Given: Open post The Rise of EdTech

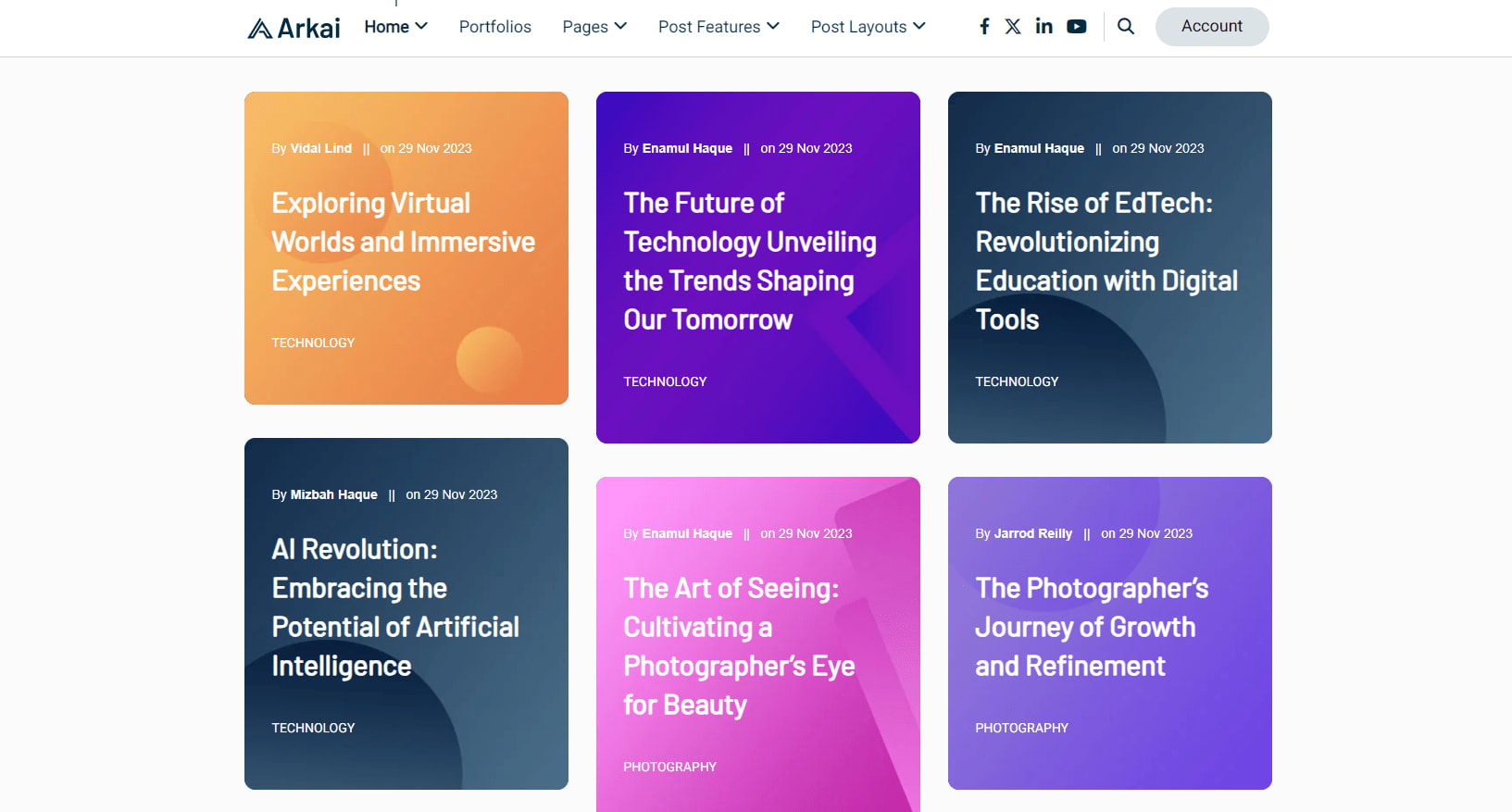Looking at the screenshot, I should pos(1106,261).
